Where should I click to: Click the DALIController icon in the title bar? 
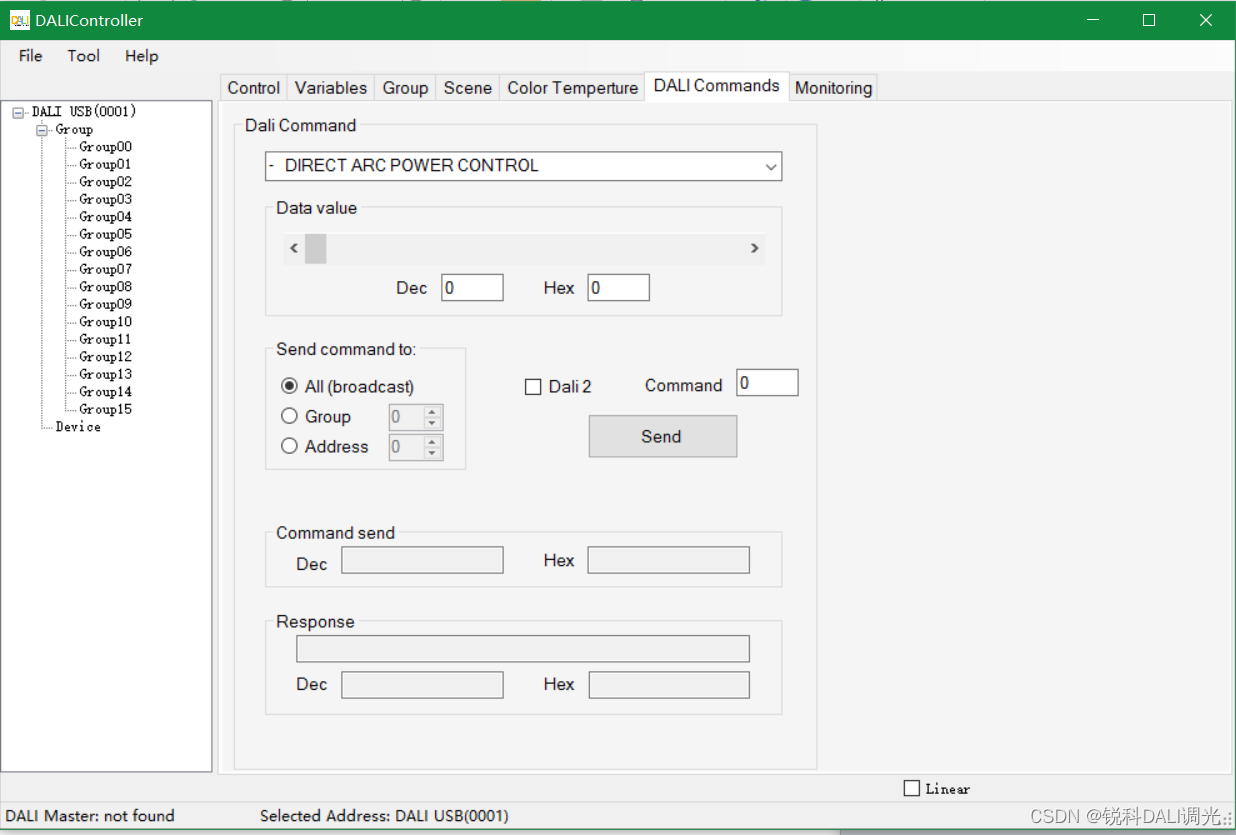(x=19, y=19)
